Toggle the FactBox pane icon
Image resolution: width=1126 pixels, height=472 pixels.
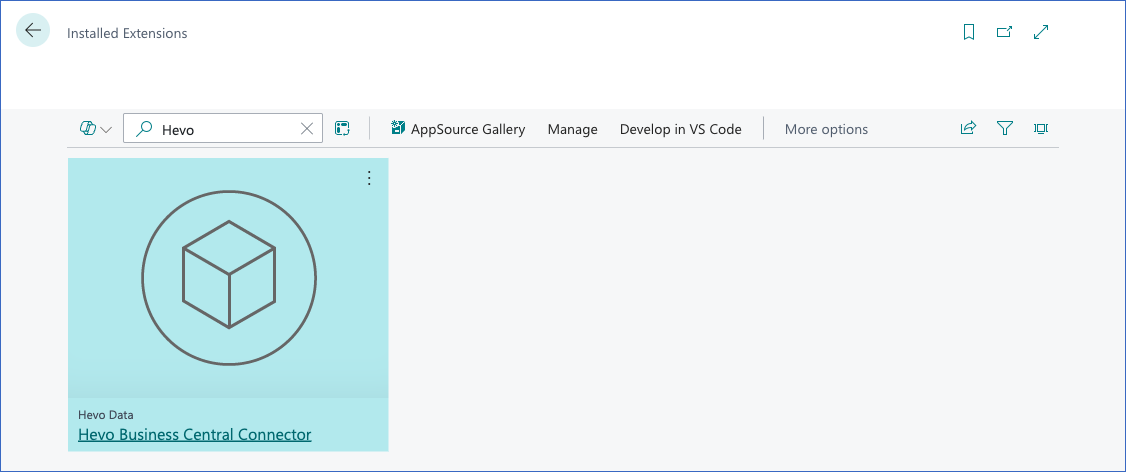point(1041,129)
